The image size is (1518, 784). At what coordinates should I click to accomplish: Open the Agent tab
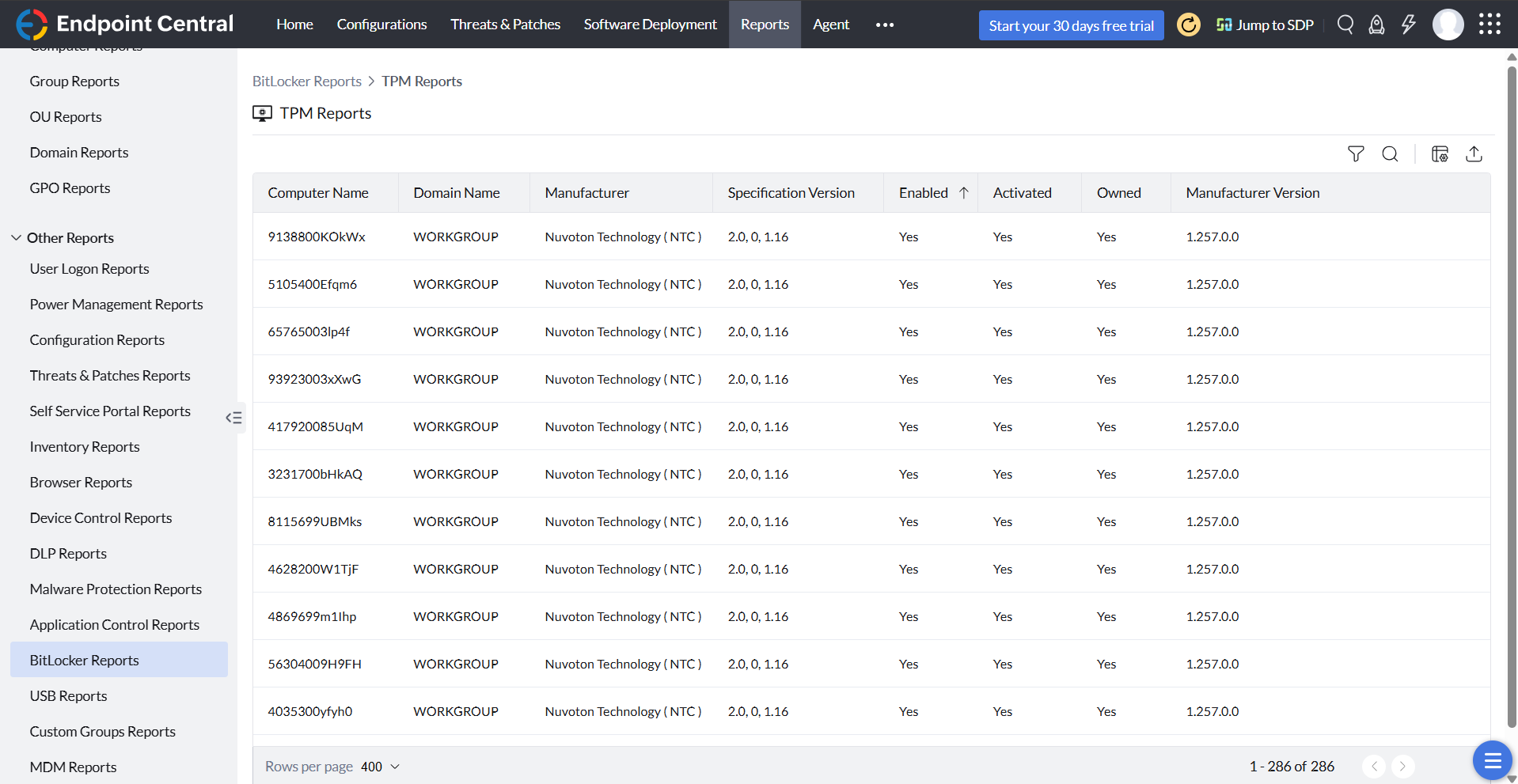click(831, 25)
